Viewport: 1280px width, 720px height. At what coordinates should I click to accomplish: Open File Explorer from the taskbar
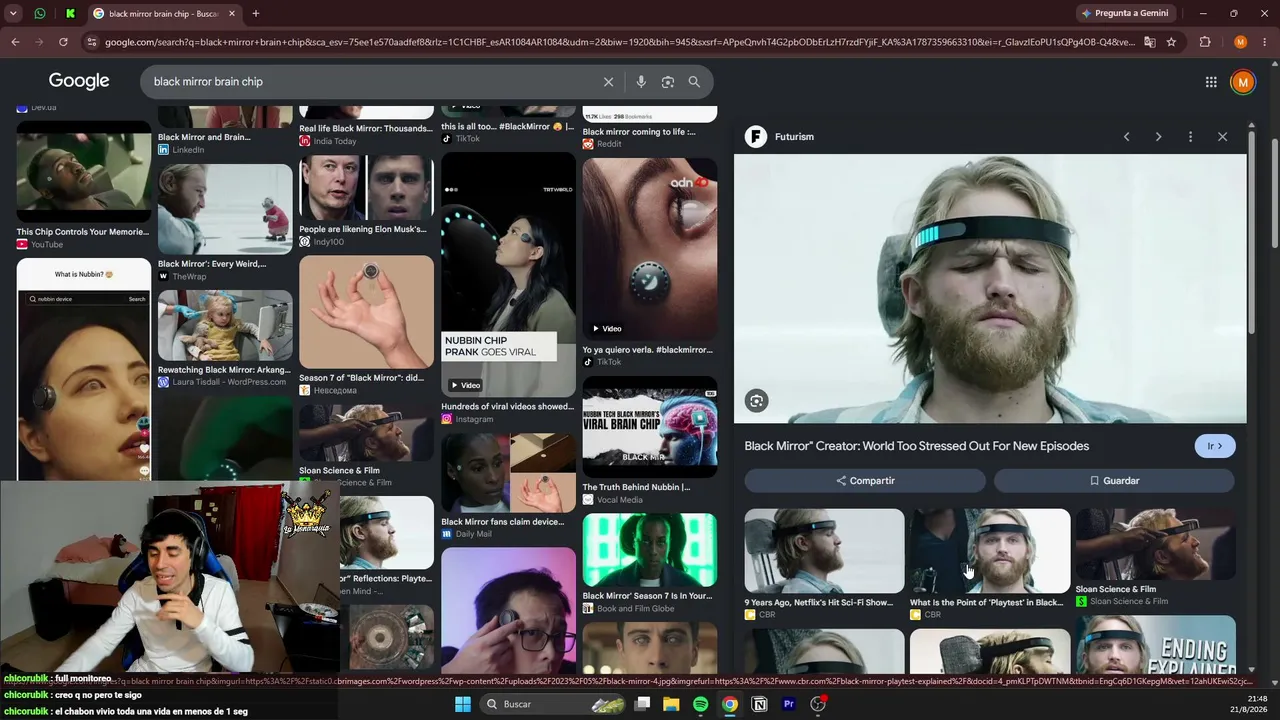(x=671, y=704)
